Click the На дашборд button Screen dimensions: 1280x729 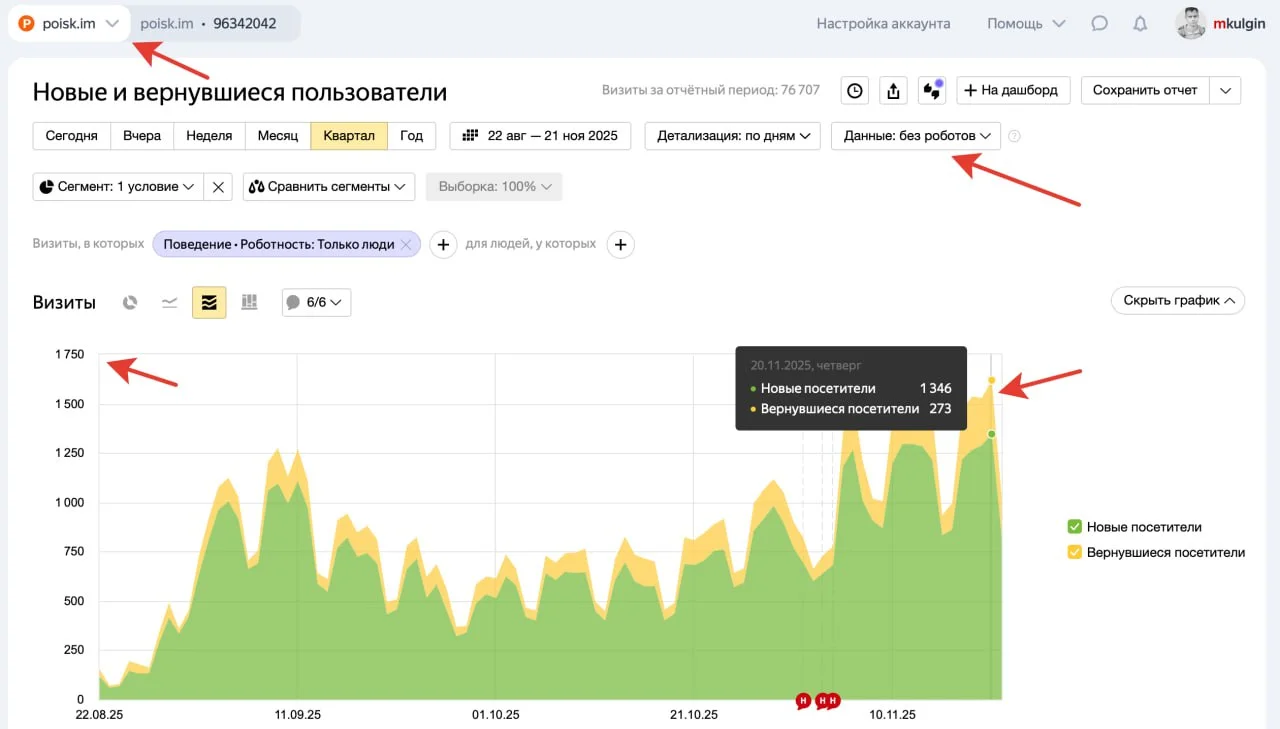click(1013, 90)
